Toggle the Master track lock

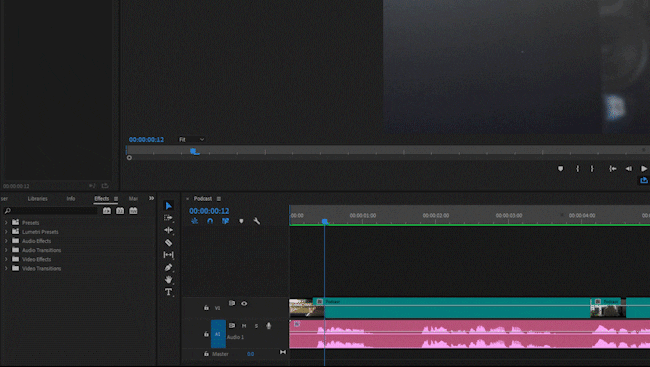point(206,354)
